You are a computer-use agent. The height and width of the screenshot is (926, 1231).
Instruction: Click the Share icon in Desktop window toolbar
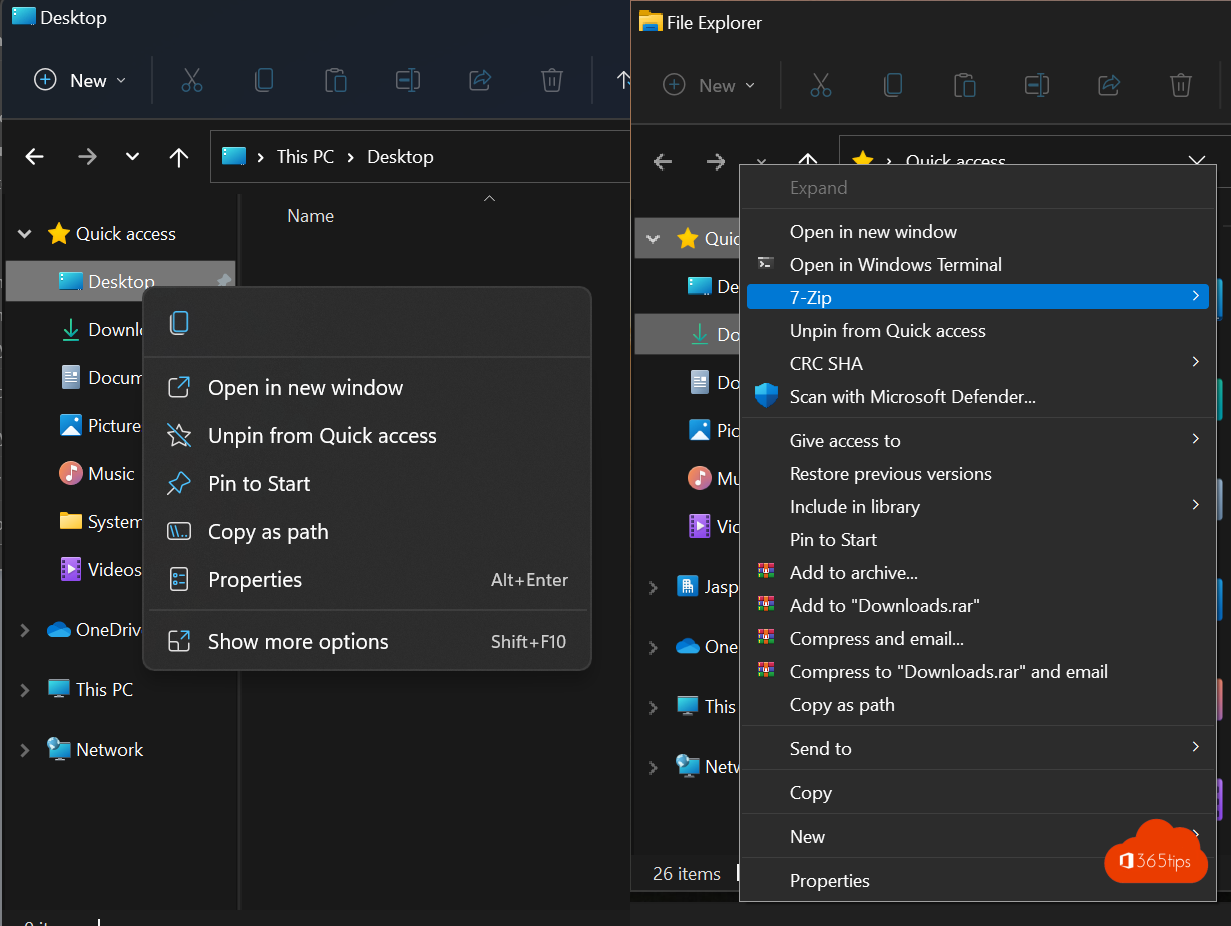coord(480,81)
